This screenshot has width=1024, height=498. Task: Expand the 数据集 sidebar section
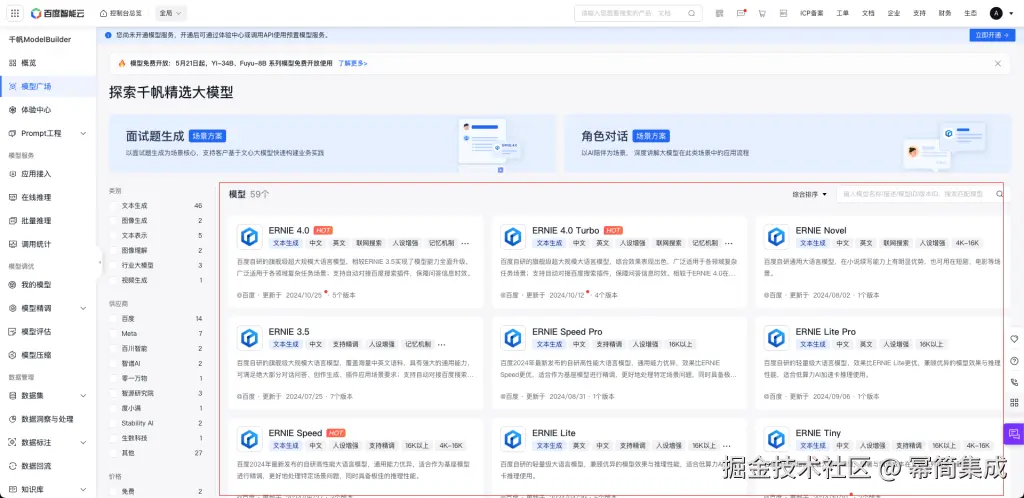[83, 396]
